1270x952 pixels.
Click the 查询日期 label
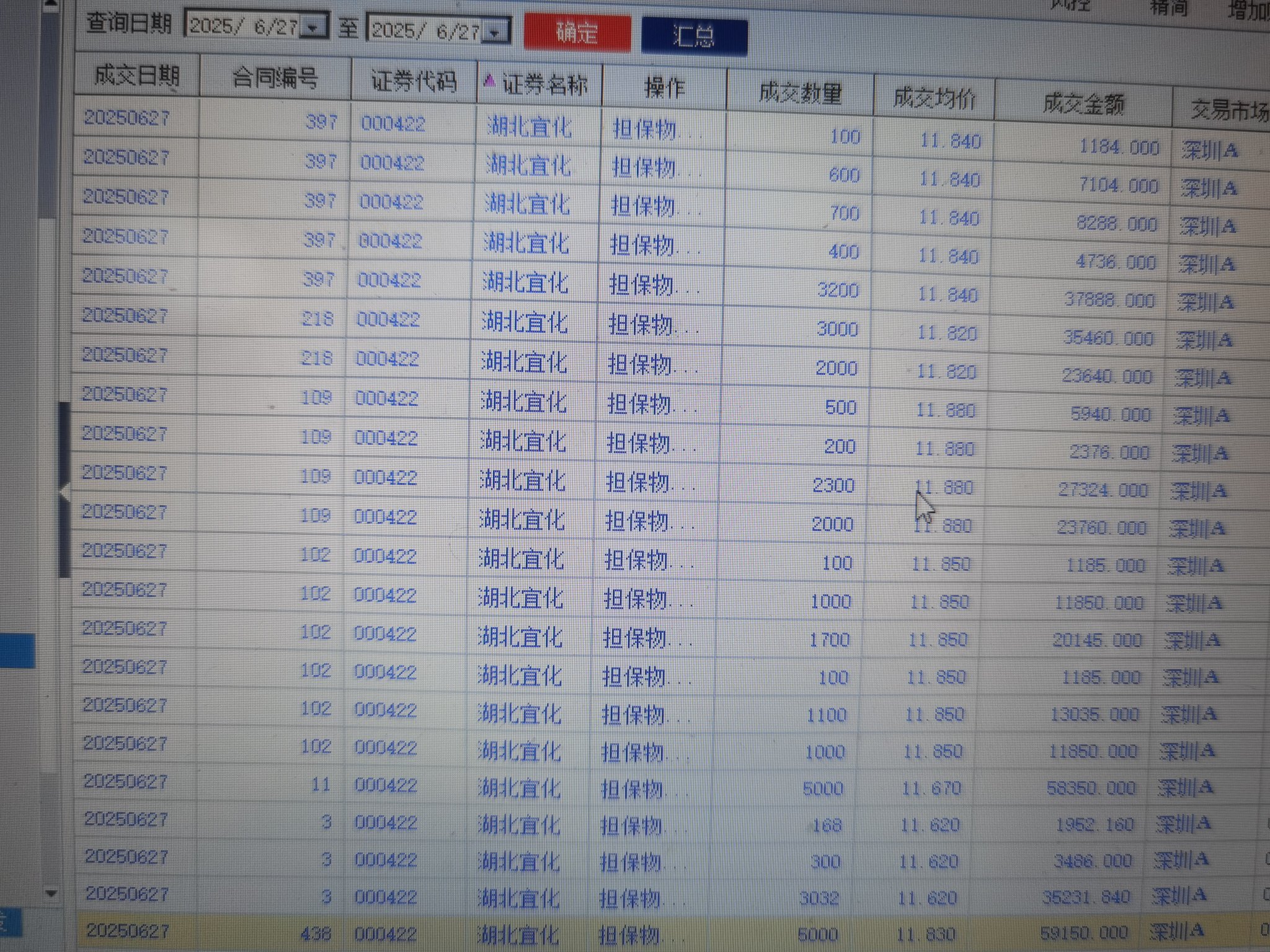128,24
